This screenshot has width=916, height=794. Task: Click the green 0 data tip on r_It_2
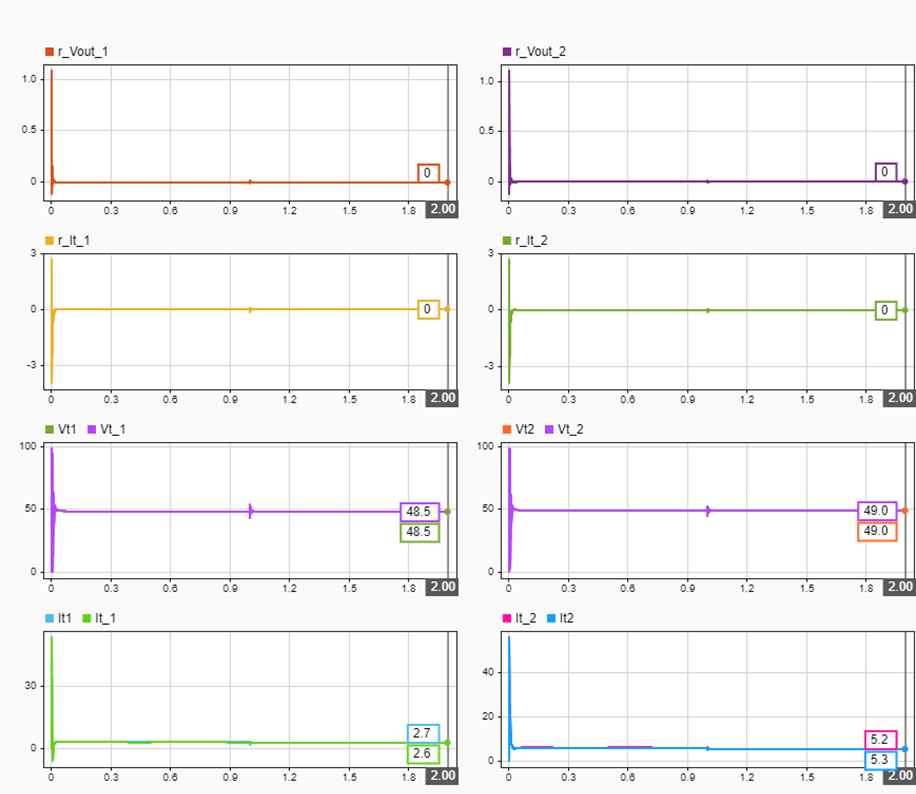click(x=886, y=310)
